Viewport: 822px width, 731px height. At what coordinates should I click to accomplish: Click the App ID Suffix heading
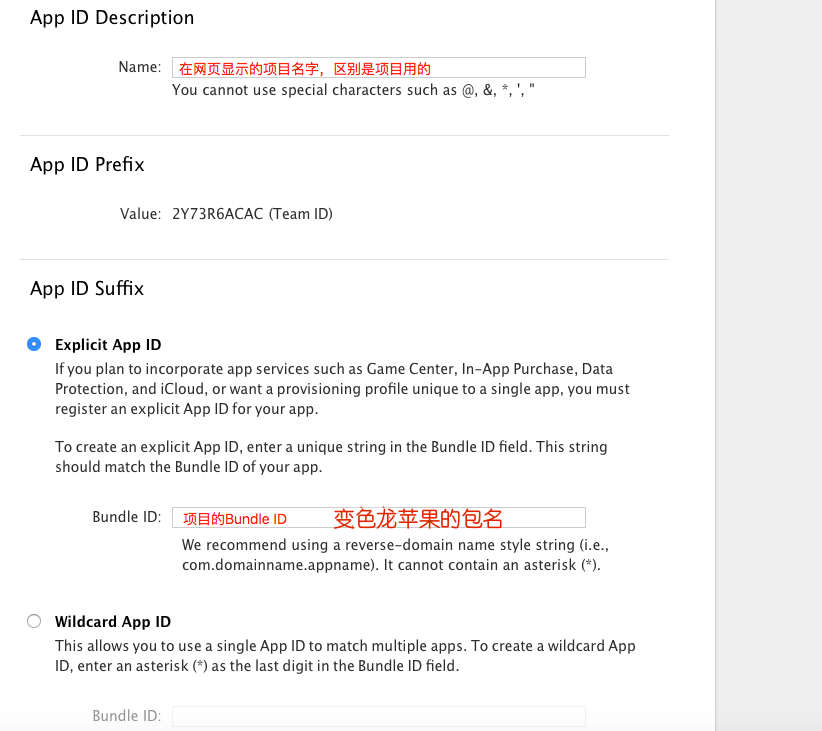coord(87,288)
